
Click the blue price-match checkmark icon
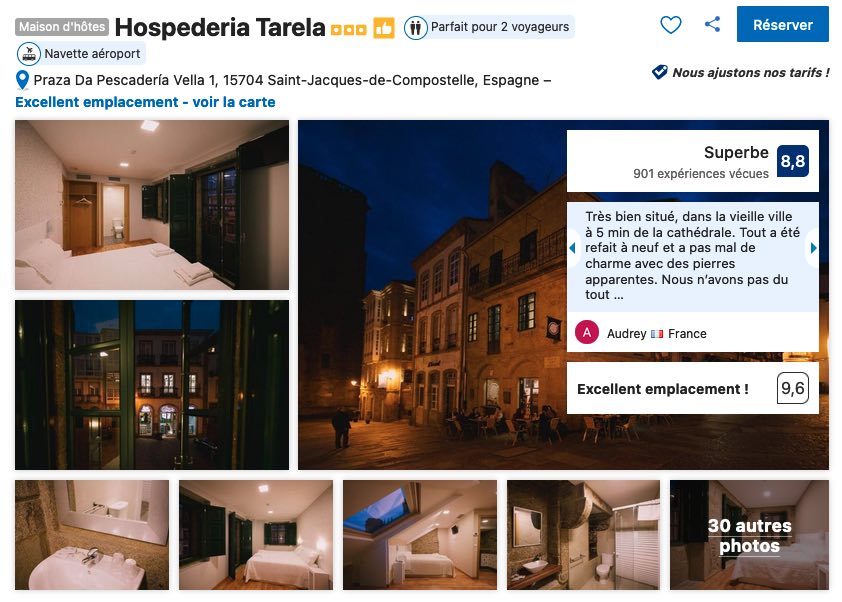pyautogui.click(x=659, y=72)
